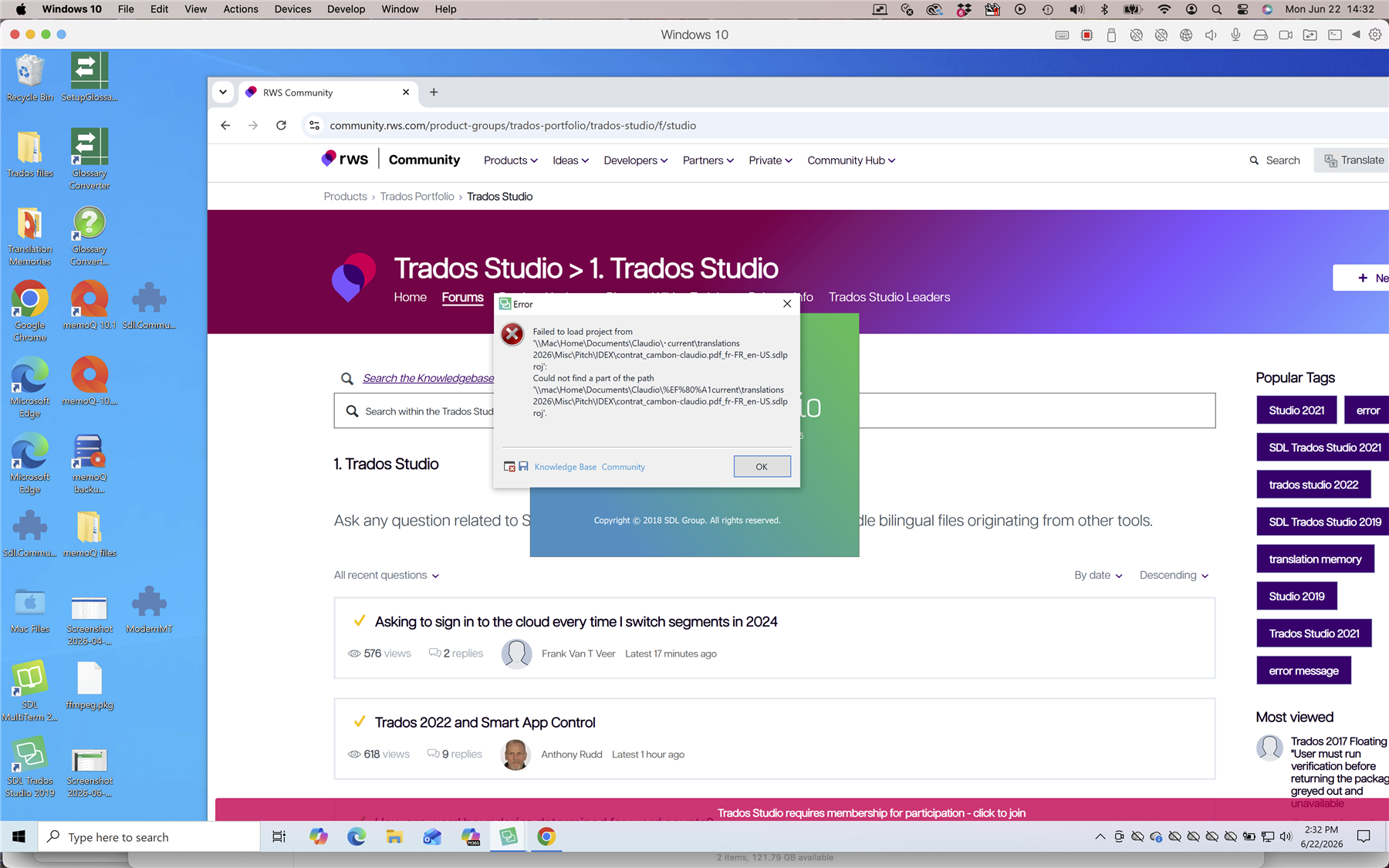The image size is (1389, 868).
Task: Open Task View in the Windows taskbar
Action: (x=279, y=836)
